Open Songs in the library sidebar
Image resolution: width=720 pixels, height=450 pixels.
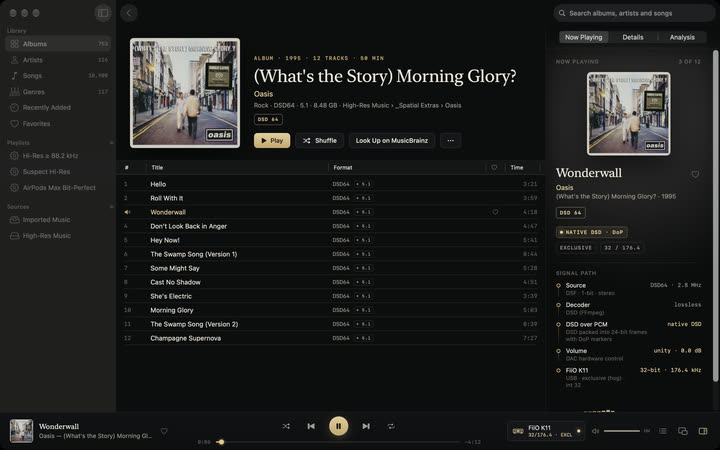click(58, 76)
